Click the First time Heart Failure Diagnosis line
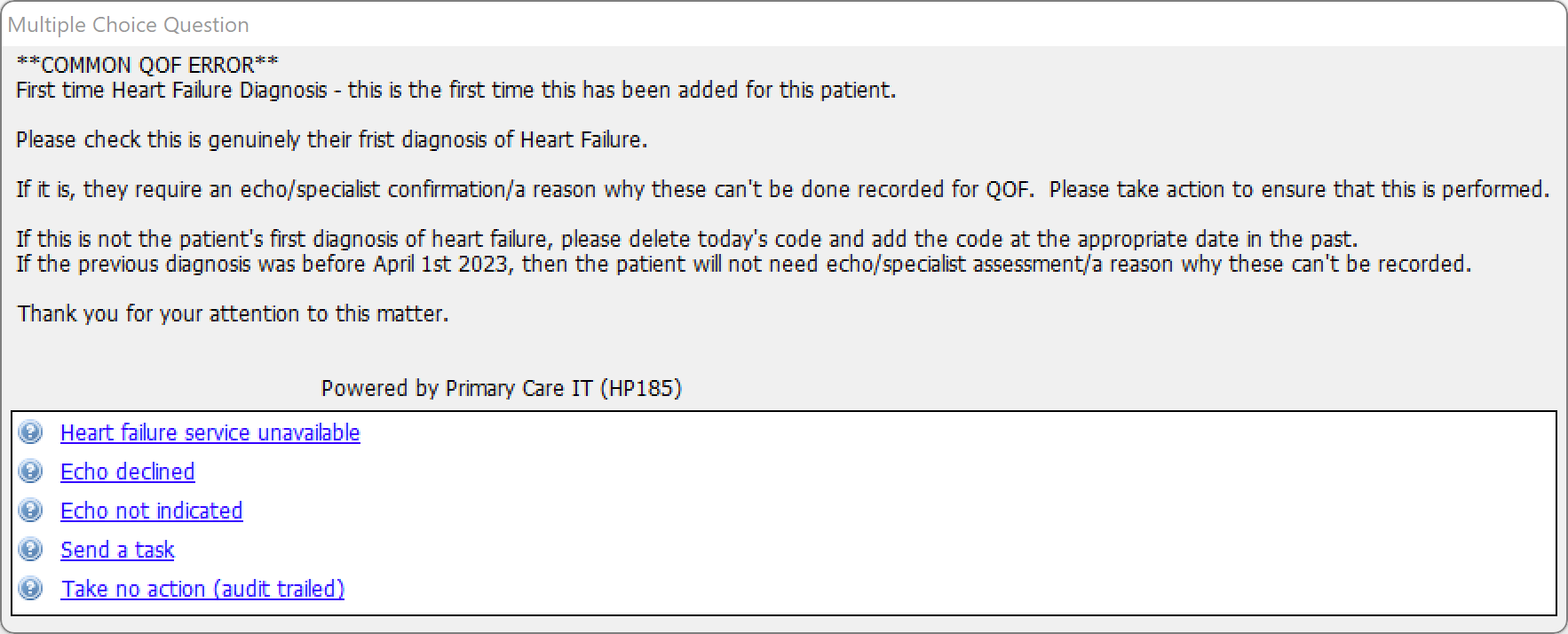This screenshot has width=1568, height=634. pyautogui.click(x=456, y=90)
